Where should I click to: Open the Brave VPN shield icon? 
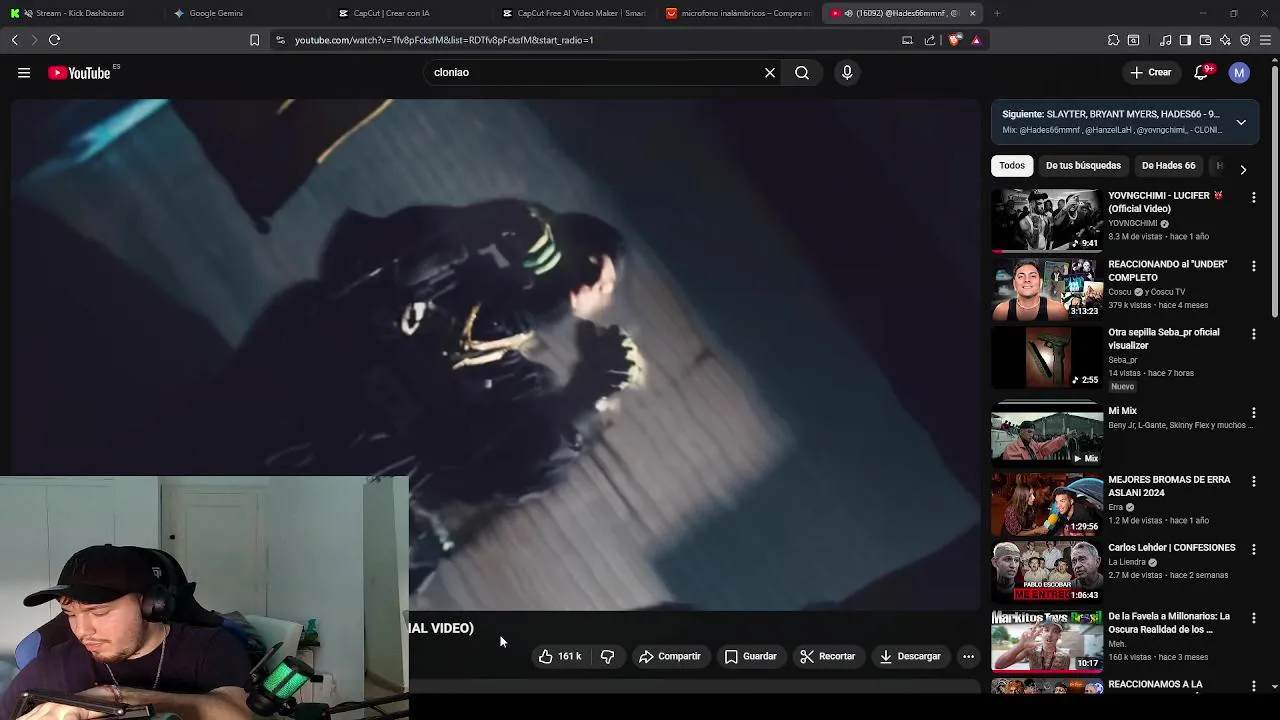(x=1245, y=40)
